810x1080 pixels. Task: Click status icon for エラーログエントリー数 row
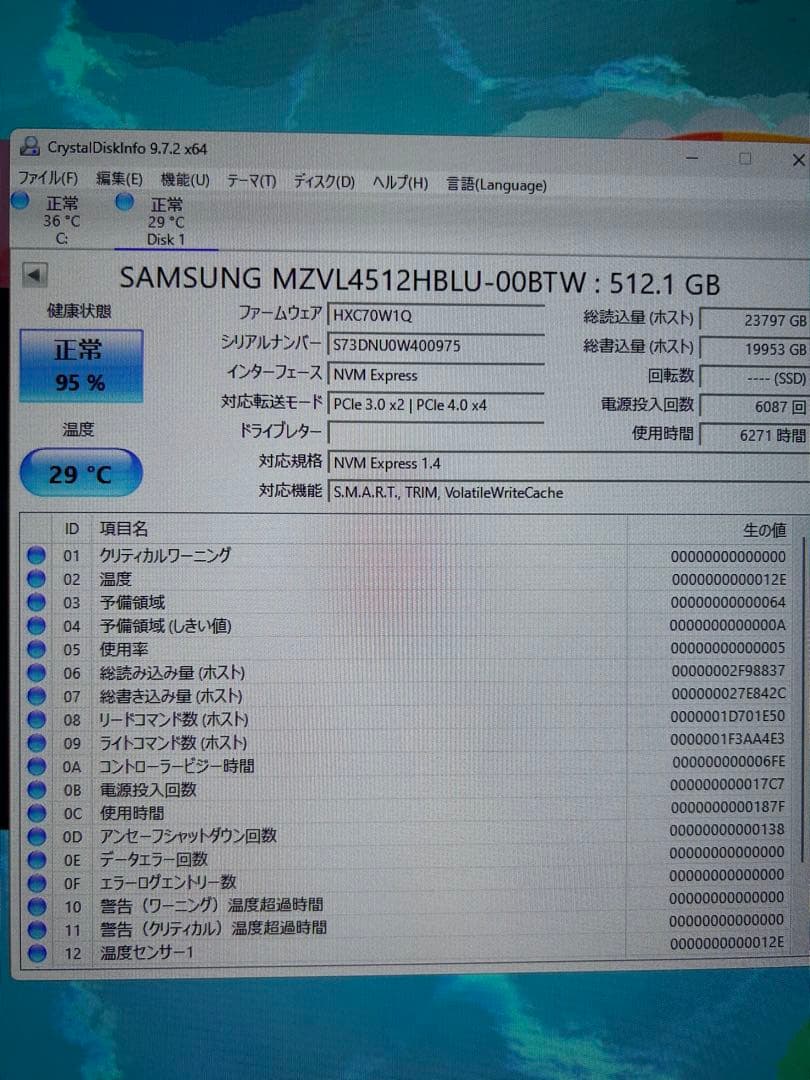[x=37, y=883]
